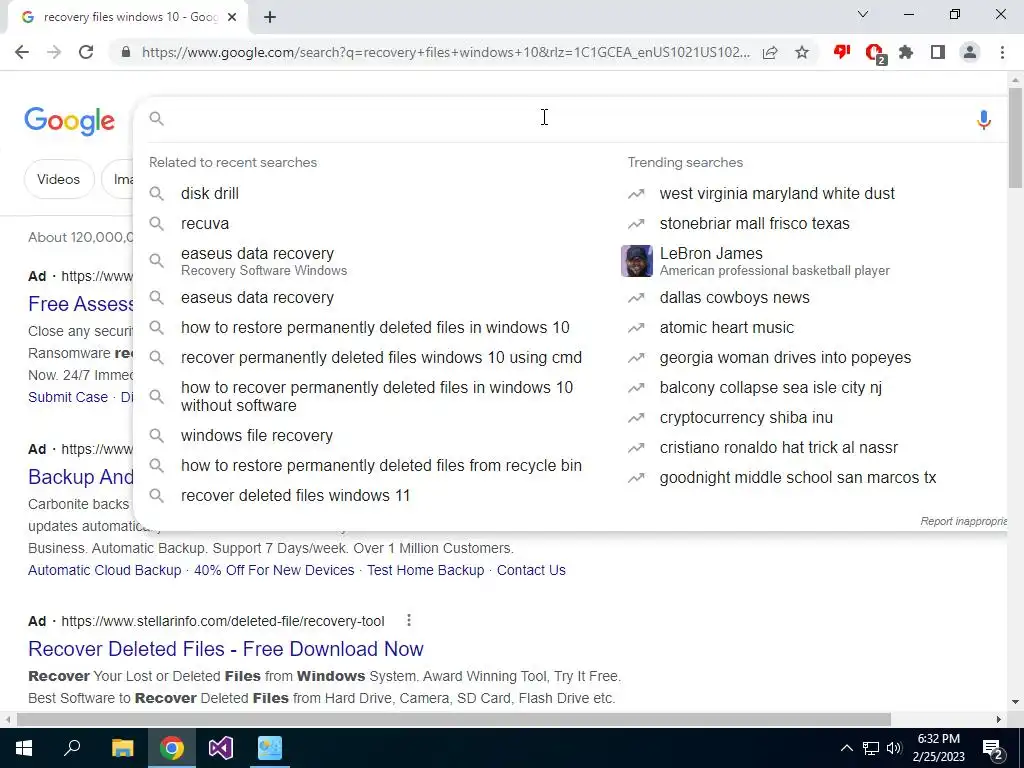
Task: Click the Google logo
Action: tap(70, 121)
